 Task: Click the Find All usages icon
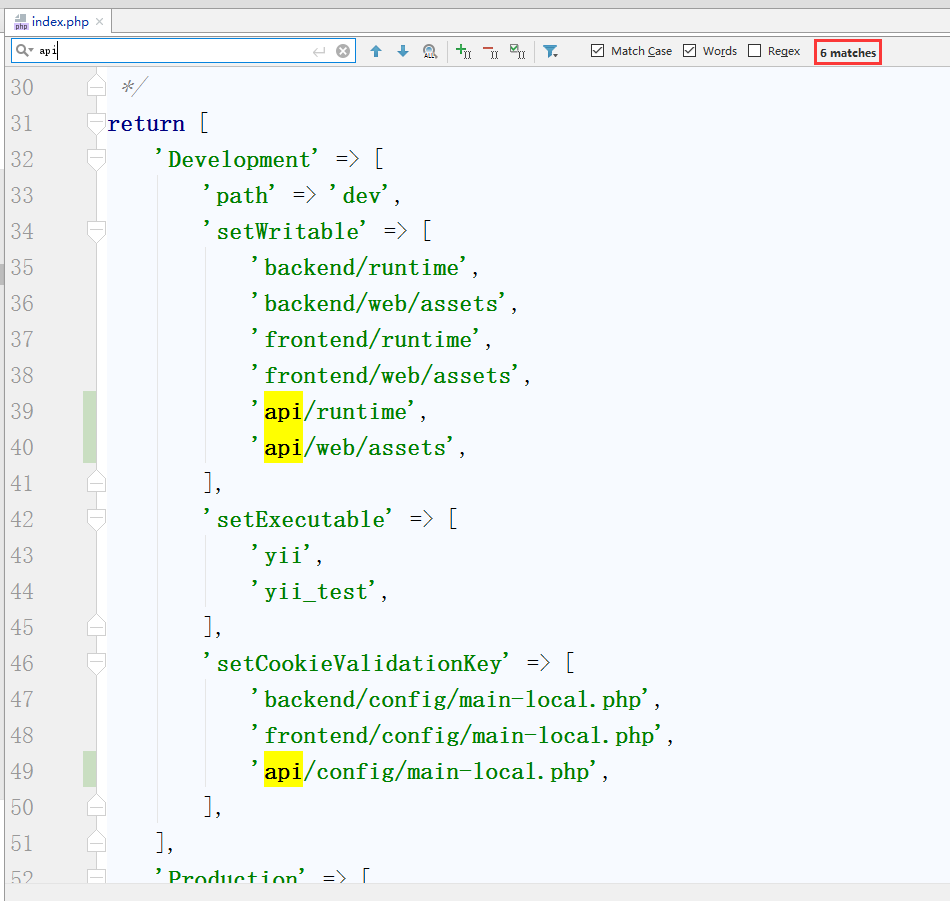[430, 51]
